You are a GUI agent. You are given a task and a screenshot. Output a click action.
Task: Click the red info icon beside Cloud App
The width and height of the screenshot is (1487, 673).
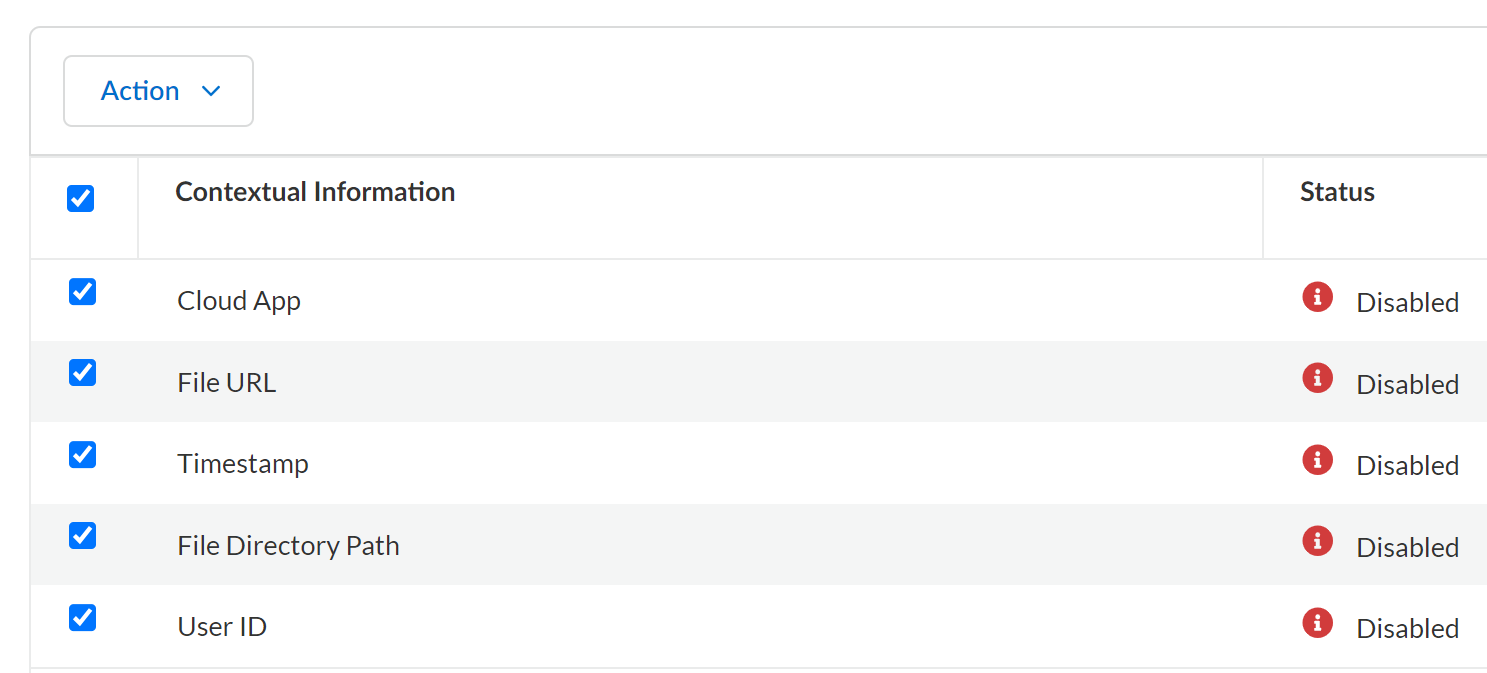click(x=1317, y=297)
